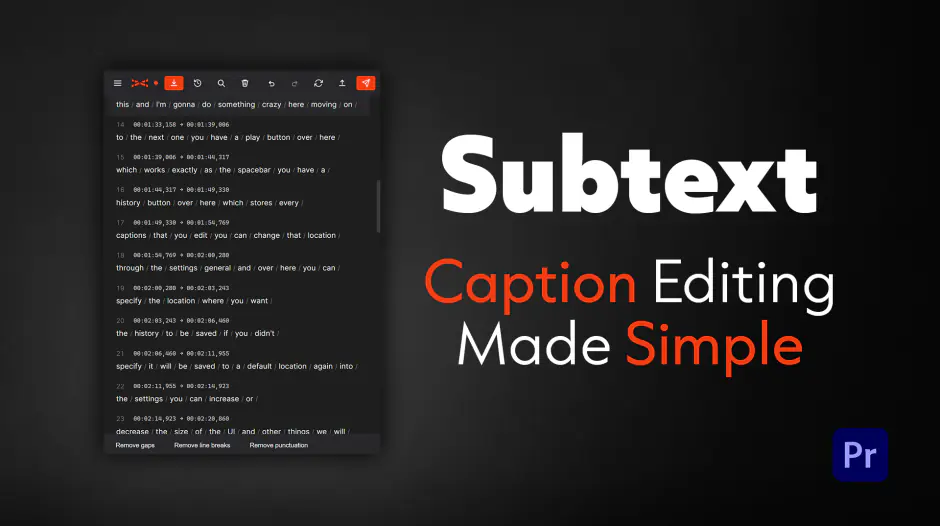Redo the caption edit

[294, 83]
